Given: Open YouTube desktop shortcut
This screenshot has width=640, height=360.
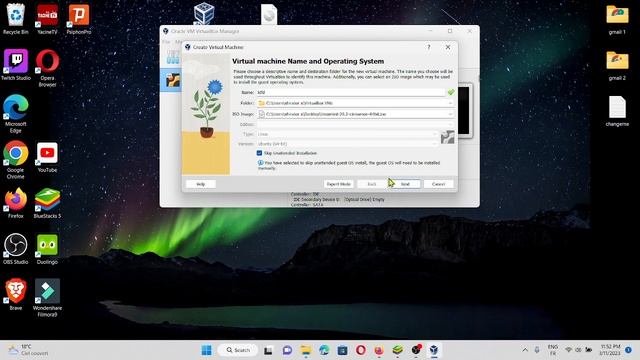Looking at the screenshot, I should pyautogui.click(x=47, y=157).
